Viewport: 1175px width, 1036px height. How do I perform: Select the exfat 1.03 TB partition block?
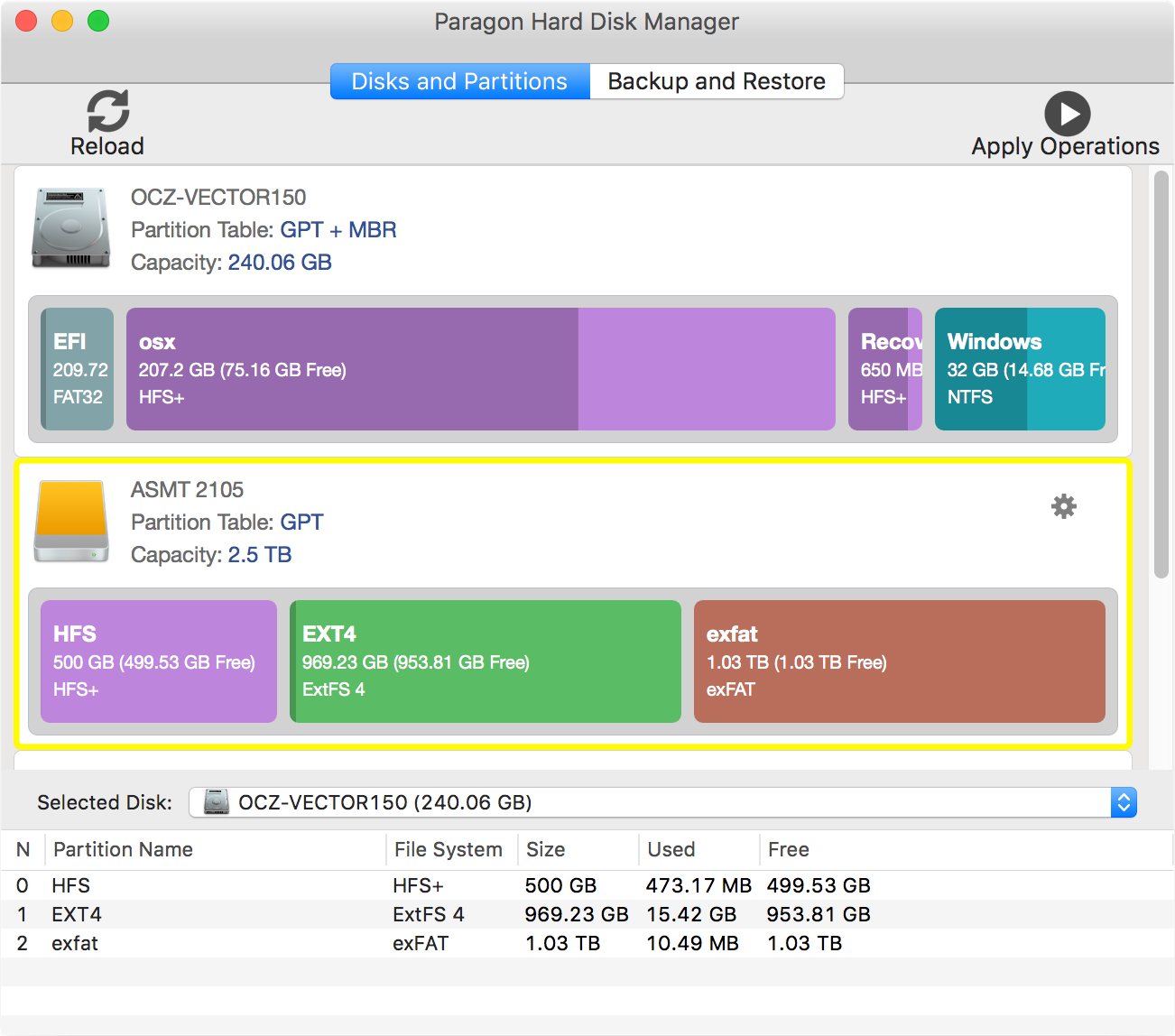tap(899, 661)
